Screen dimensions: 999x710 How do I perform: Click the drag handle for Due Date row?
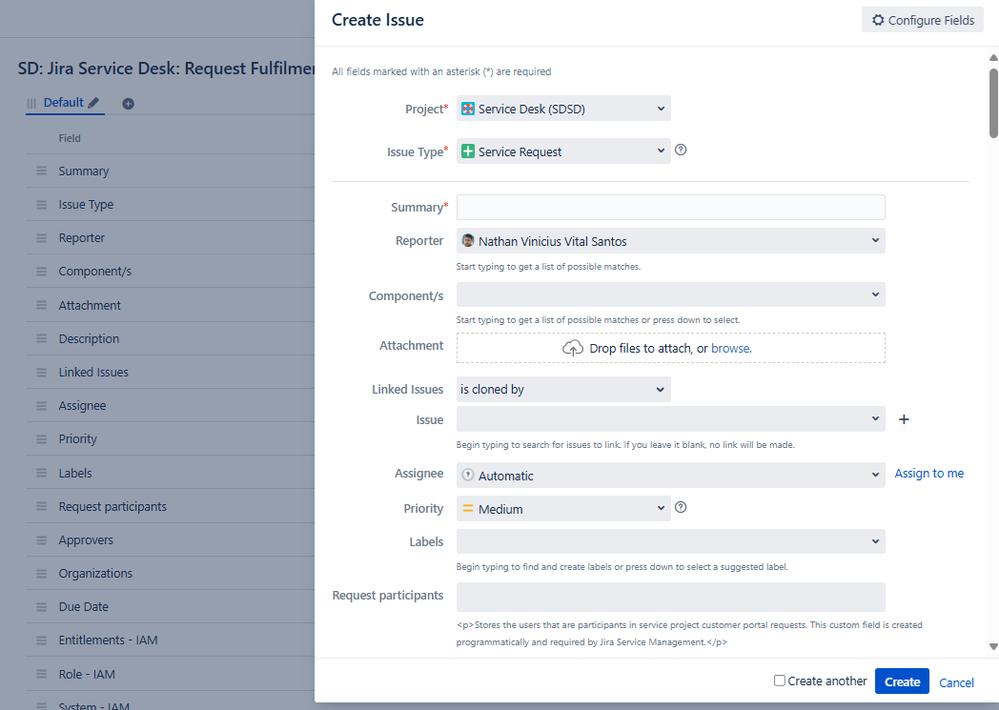(41, 607)
